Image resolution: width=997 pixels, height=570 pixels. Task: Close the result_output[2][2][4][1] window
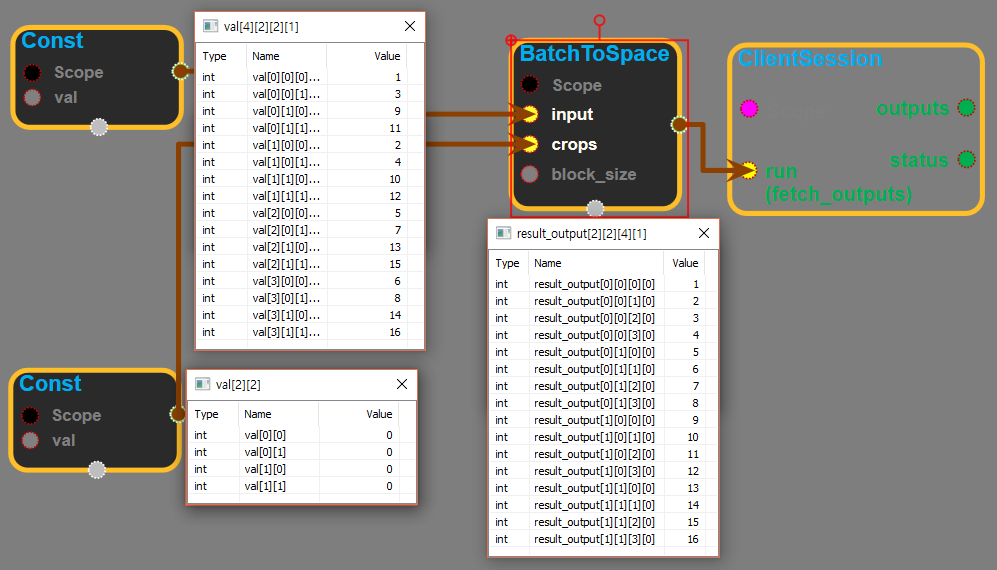point(703,233)
